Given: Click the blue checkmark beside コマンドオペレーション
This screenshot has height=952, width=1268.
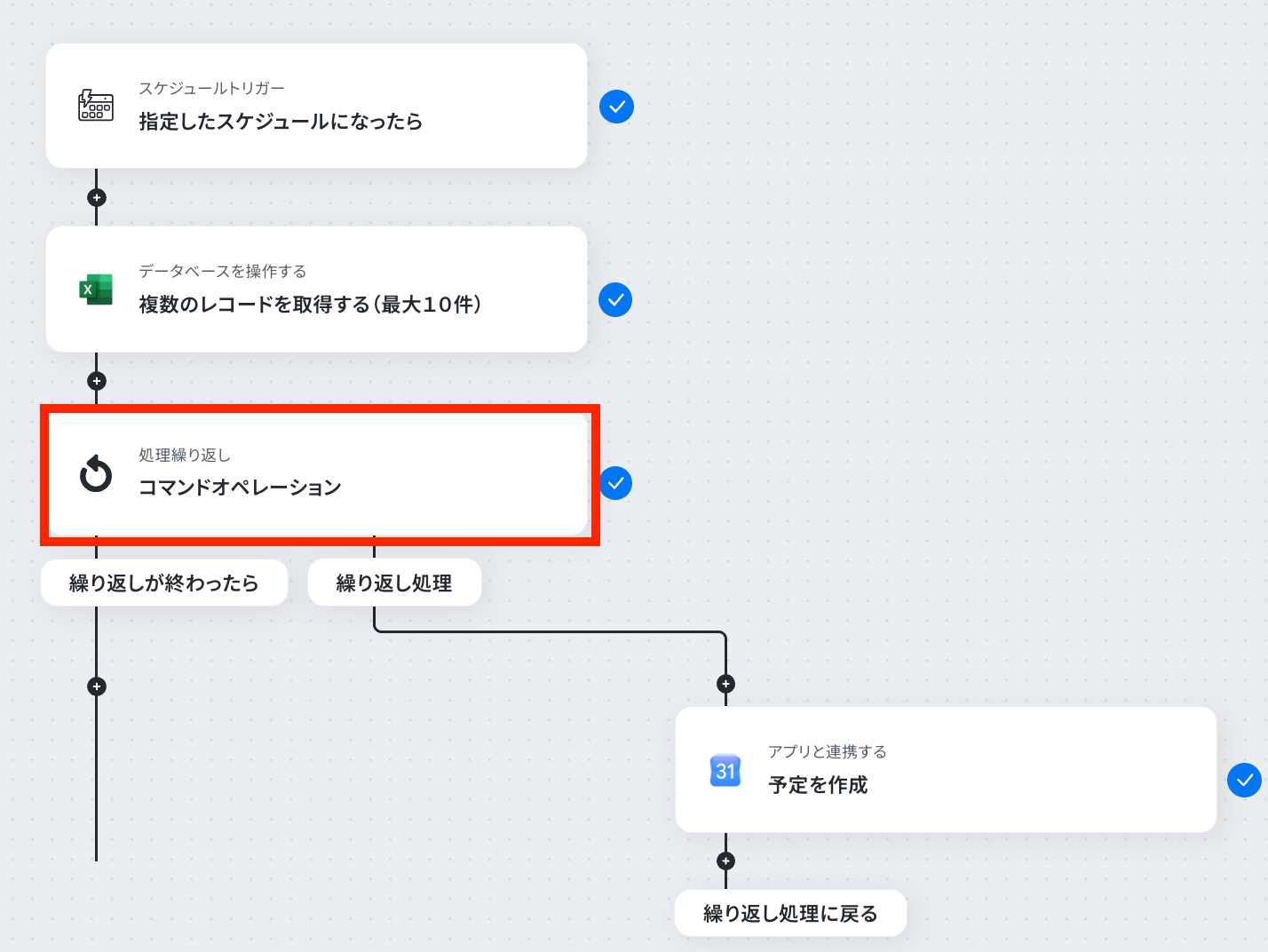Looking at the screenshot, I should pyautogui.click(x=615, y=483).
